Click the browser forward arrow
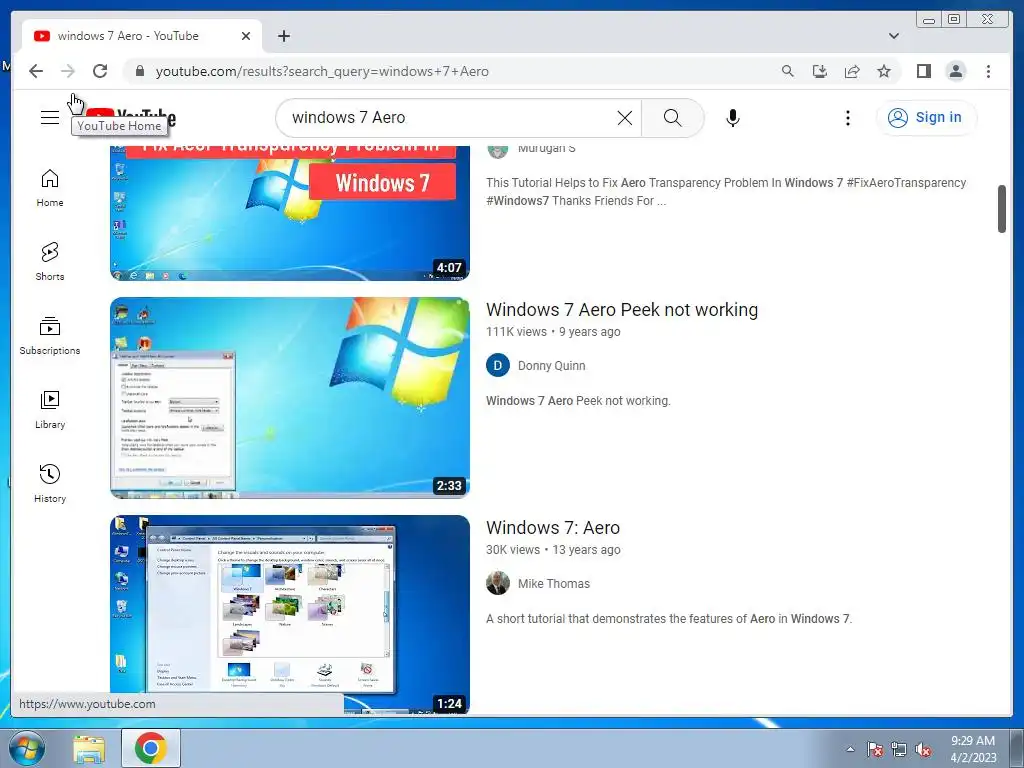Viewport: 1024px width, 768px height. 68,71
